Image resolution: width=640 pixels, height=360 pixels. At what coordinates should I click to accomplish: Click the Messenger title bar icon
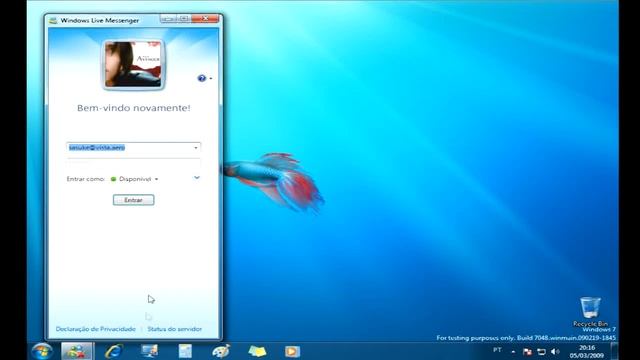click(x=53, y=20)
